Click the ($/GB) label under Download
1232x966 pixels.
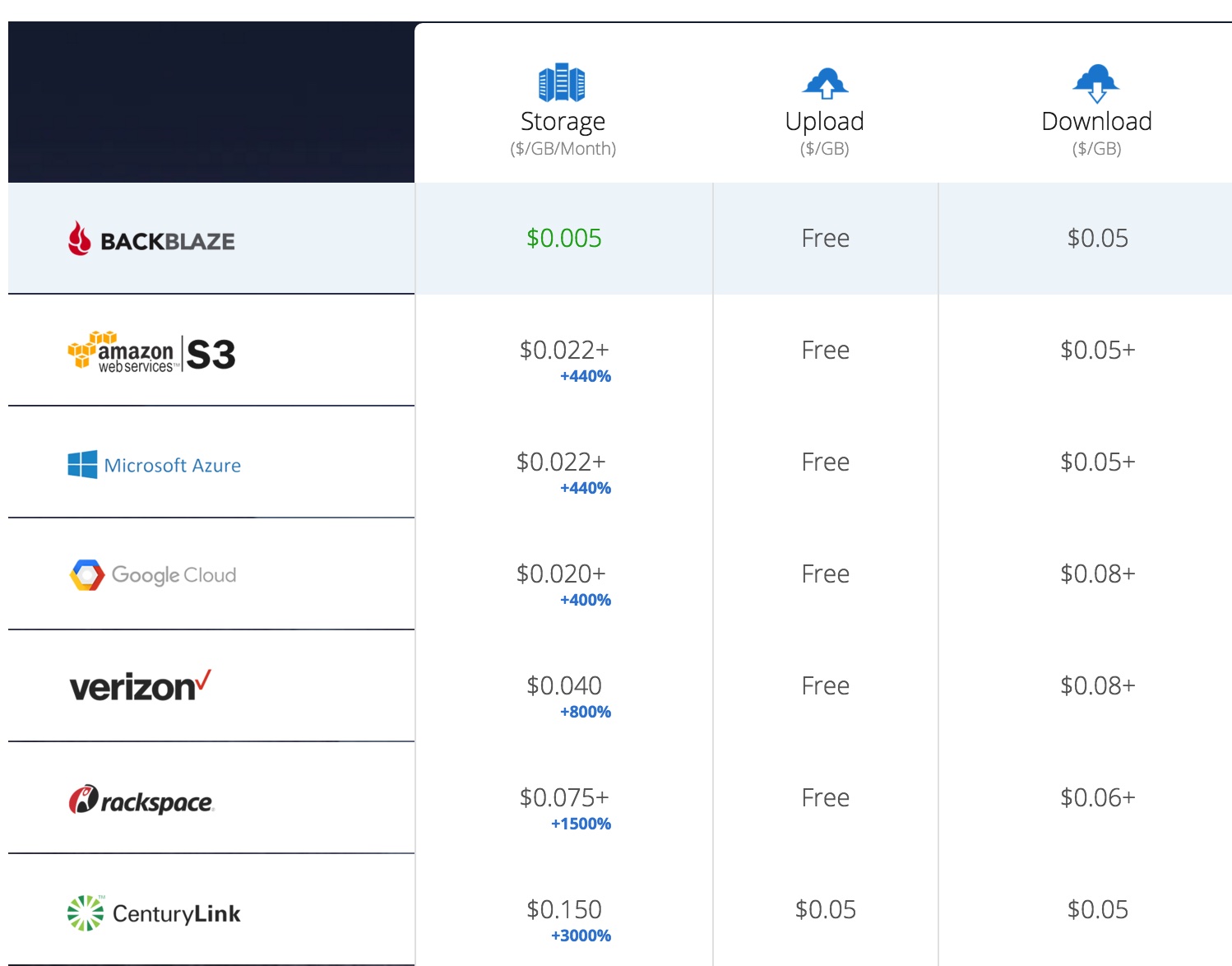point(1096,149)
